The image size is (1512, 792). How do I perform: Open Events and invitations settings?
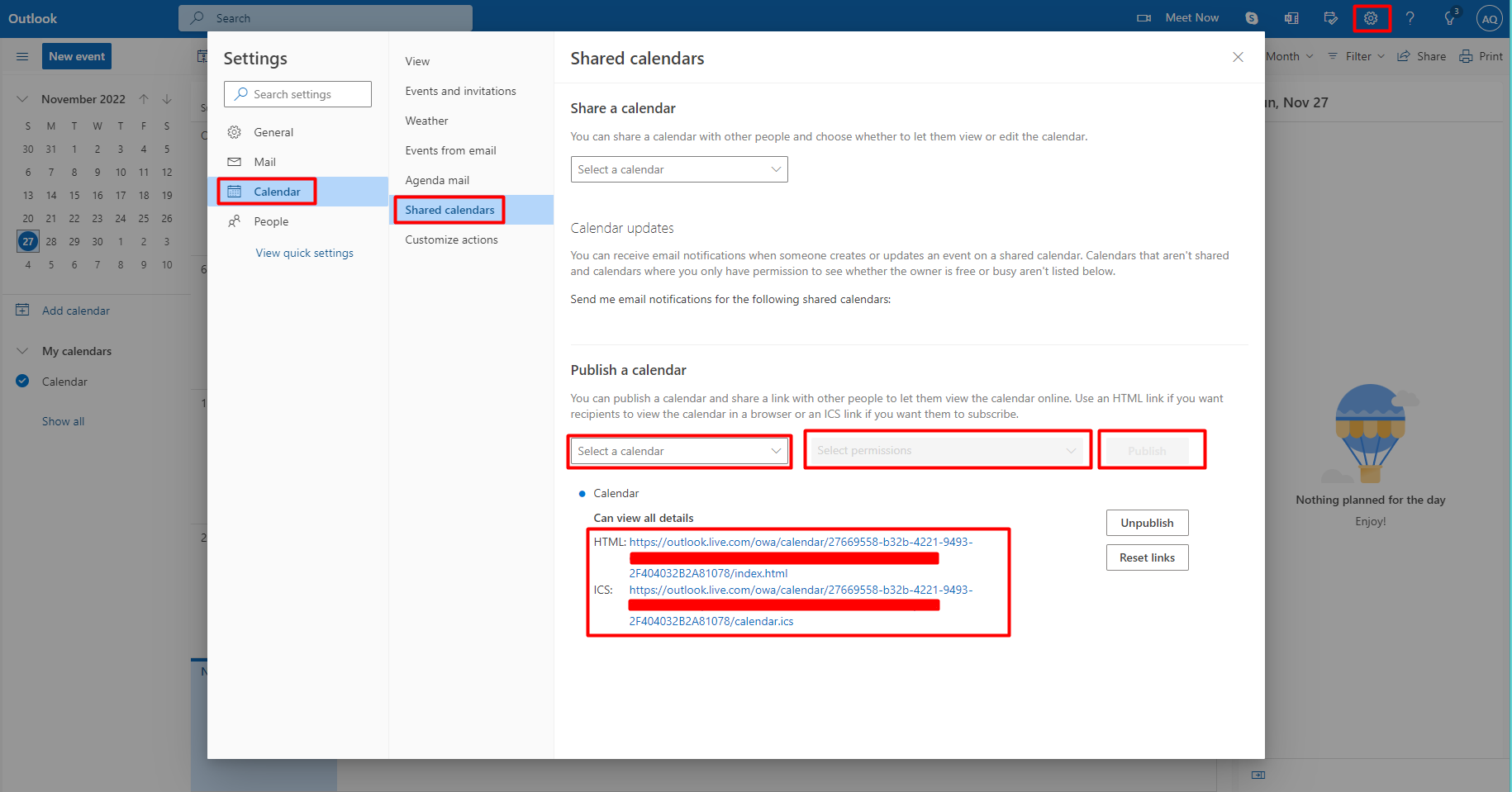pos(460,91)
